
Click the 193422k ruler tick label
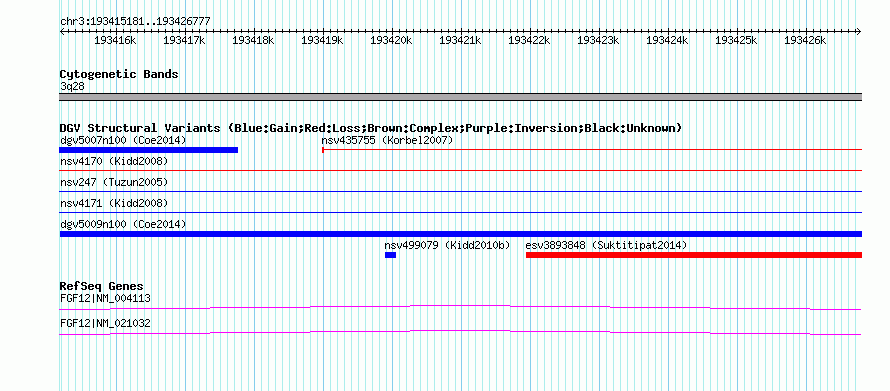click(x=530, y=40)
